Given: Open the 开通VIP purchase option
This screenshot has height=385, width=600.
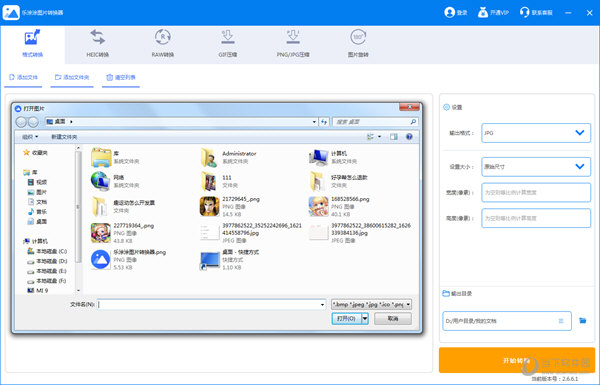Looking at the screenshot, I should point(493,12).
